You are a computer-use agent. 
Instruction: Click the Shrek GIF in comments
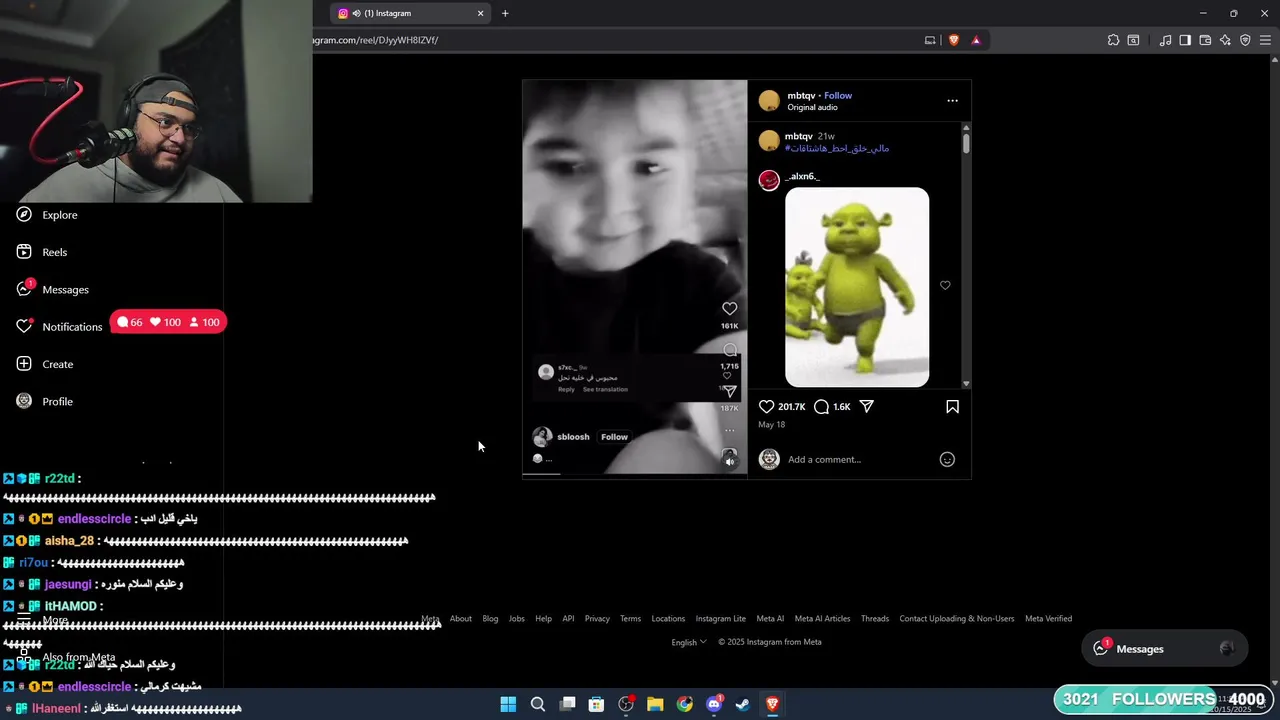point(857,287)
